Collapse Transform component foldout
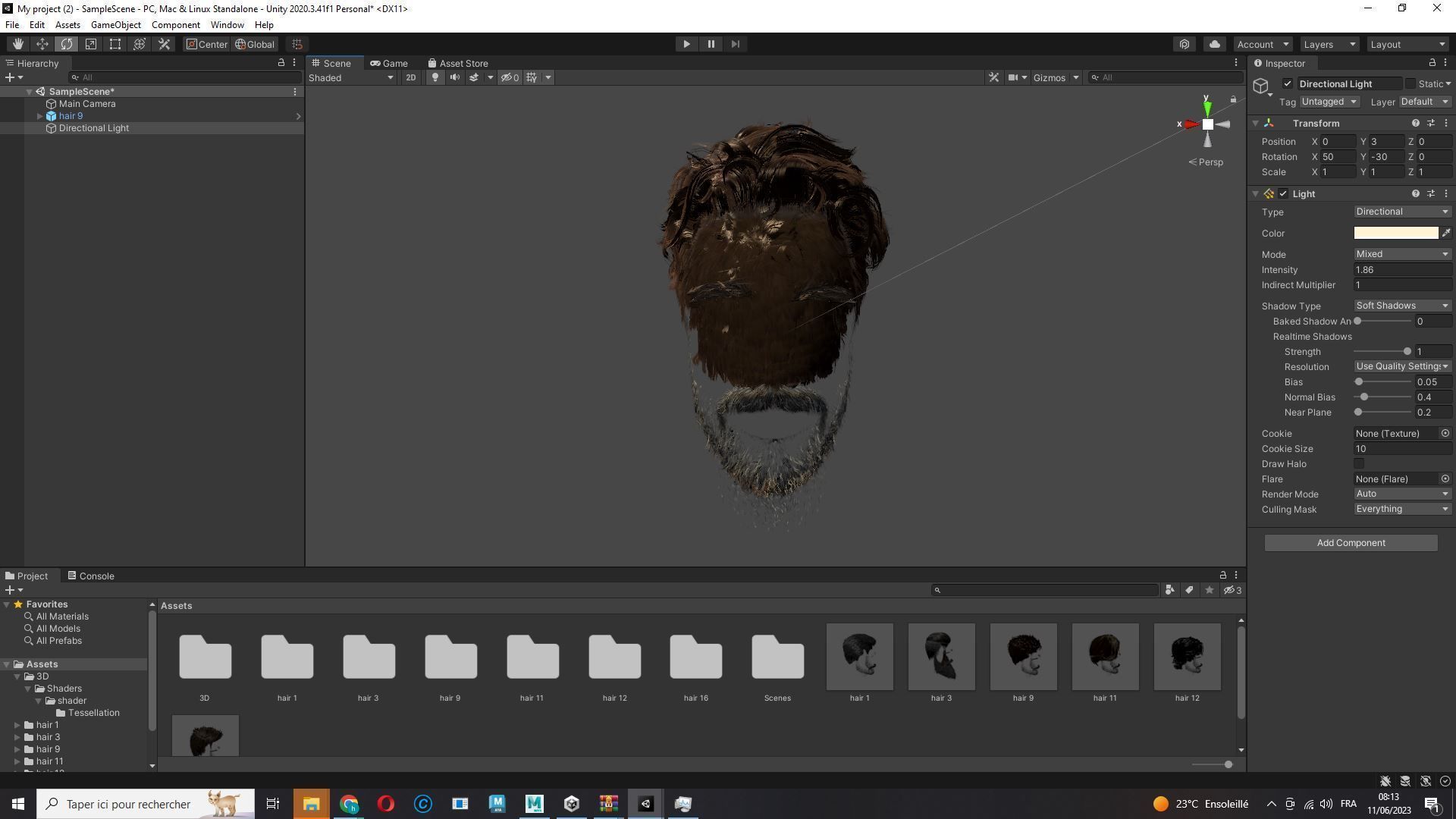 point(1256,123)
